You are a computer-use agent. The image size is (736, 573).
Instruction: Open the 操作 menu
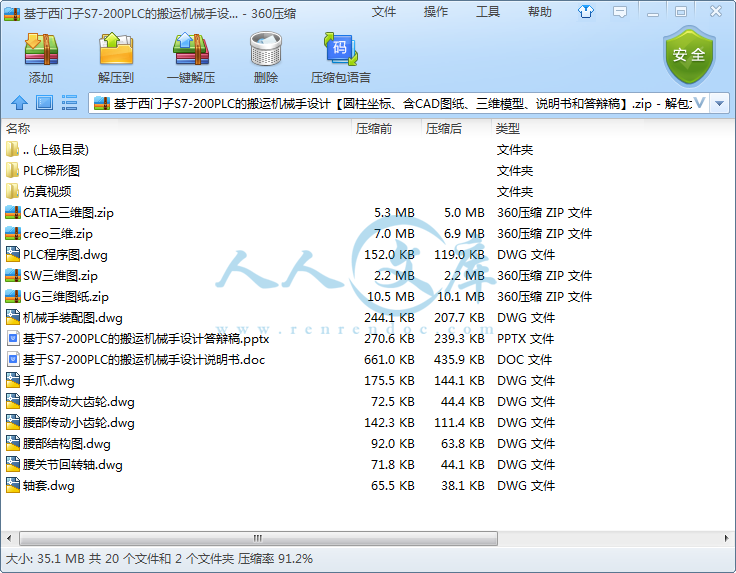436,12
